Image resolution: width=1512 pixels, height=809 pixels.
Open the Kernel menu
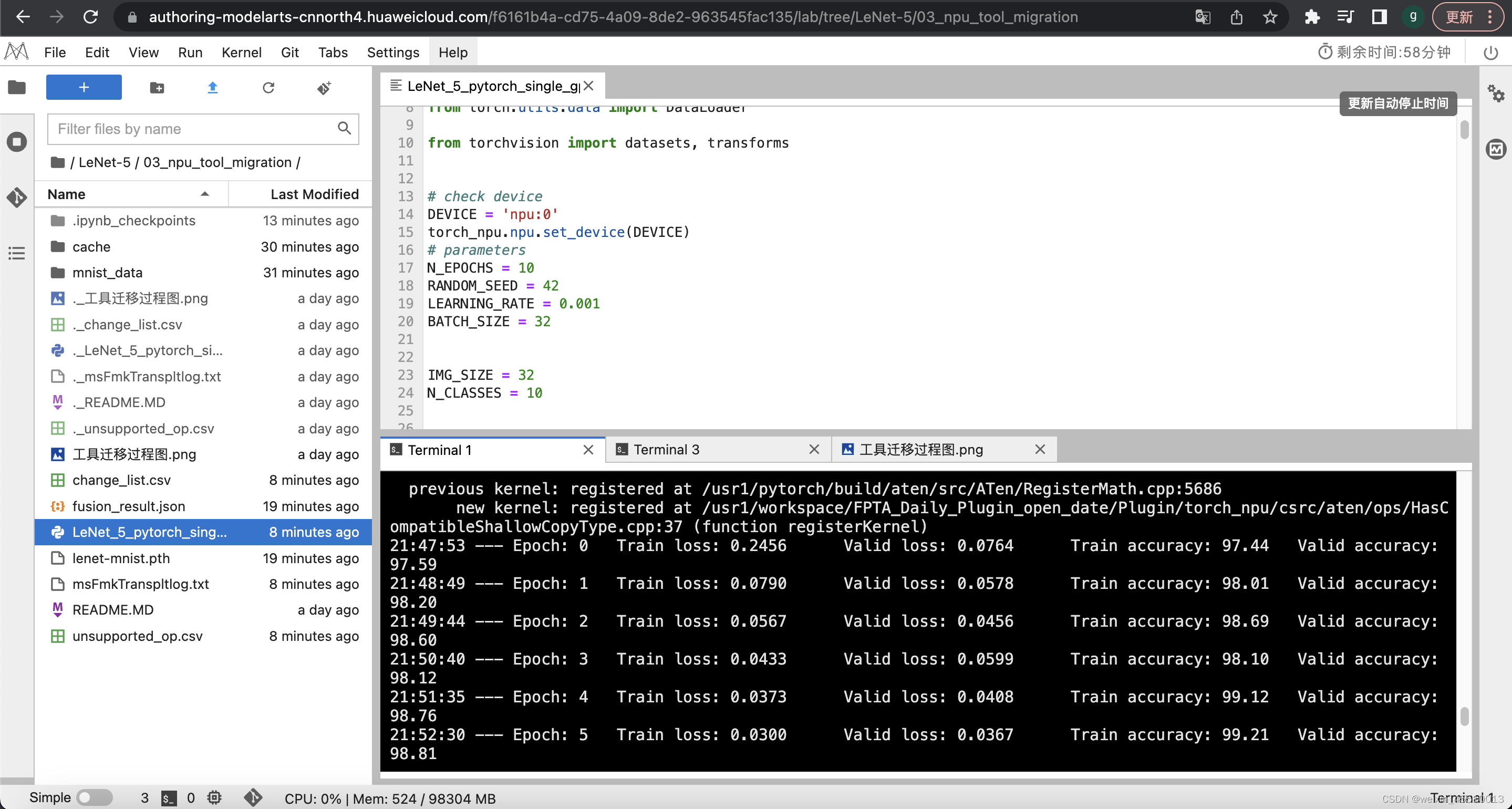coord(241,51)
